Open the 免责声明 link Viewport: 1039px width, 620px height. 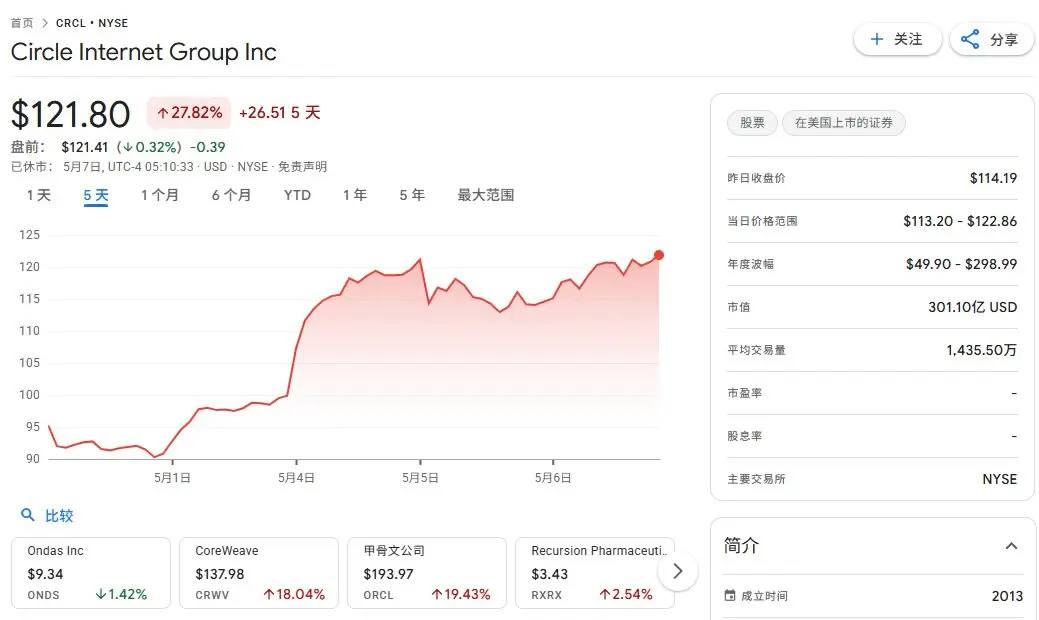(x=302, y=167)
